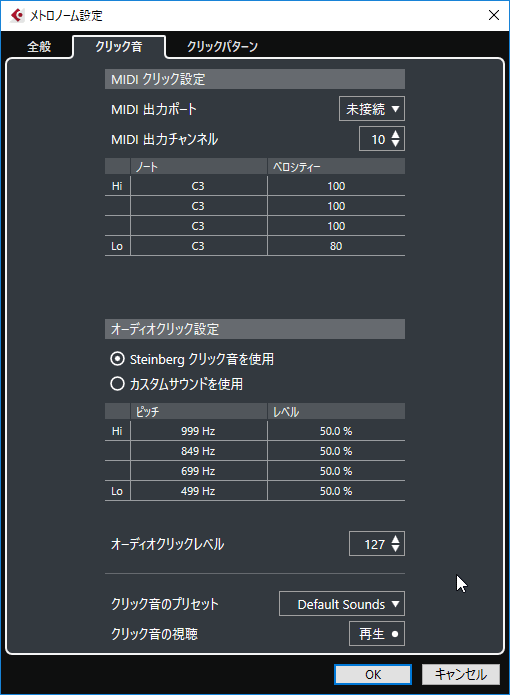Select Hi pitch 999 Hz cell
510x695 pixels.
click(199, 431)
